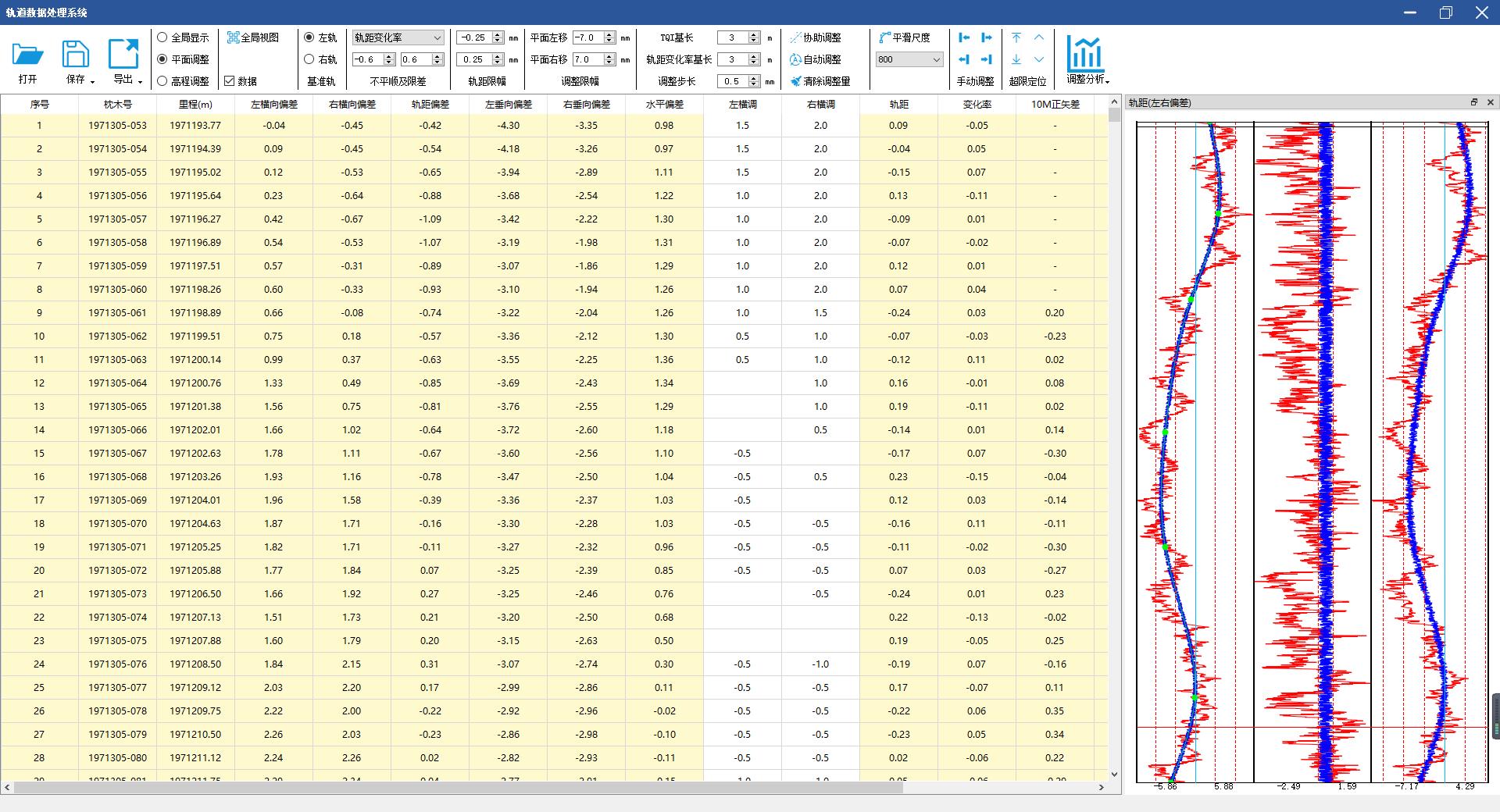
Task: Close the 轨距(左右偏差) chart panel
Action: pos(1490,102)
